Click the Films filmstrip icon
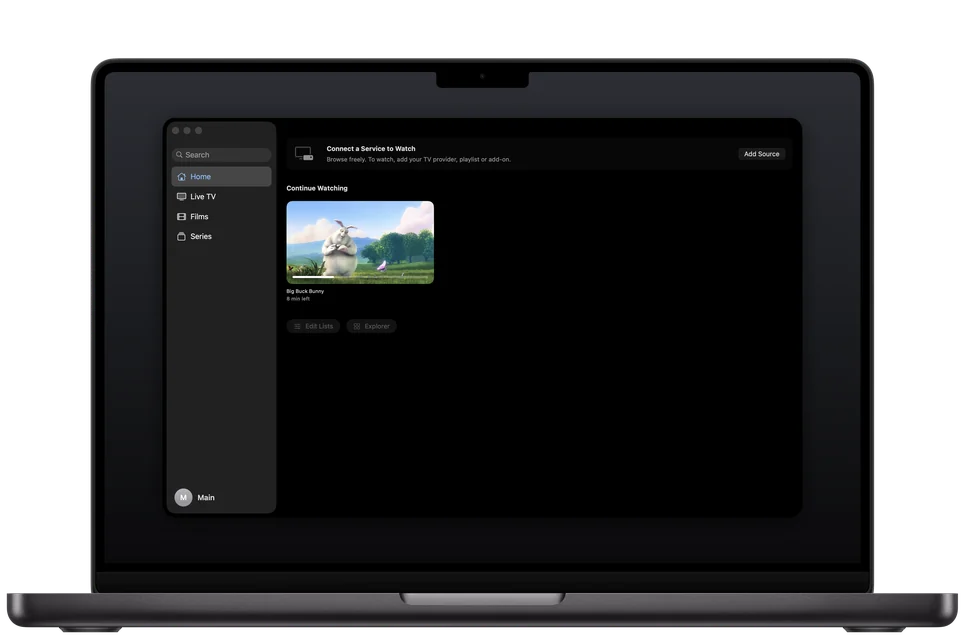Viewport: 965px width, 635px height. 182,217
